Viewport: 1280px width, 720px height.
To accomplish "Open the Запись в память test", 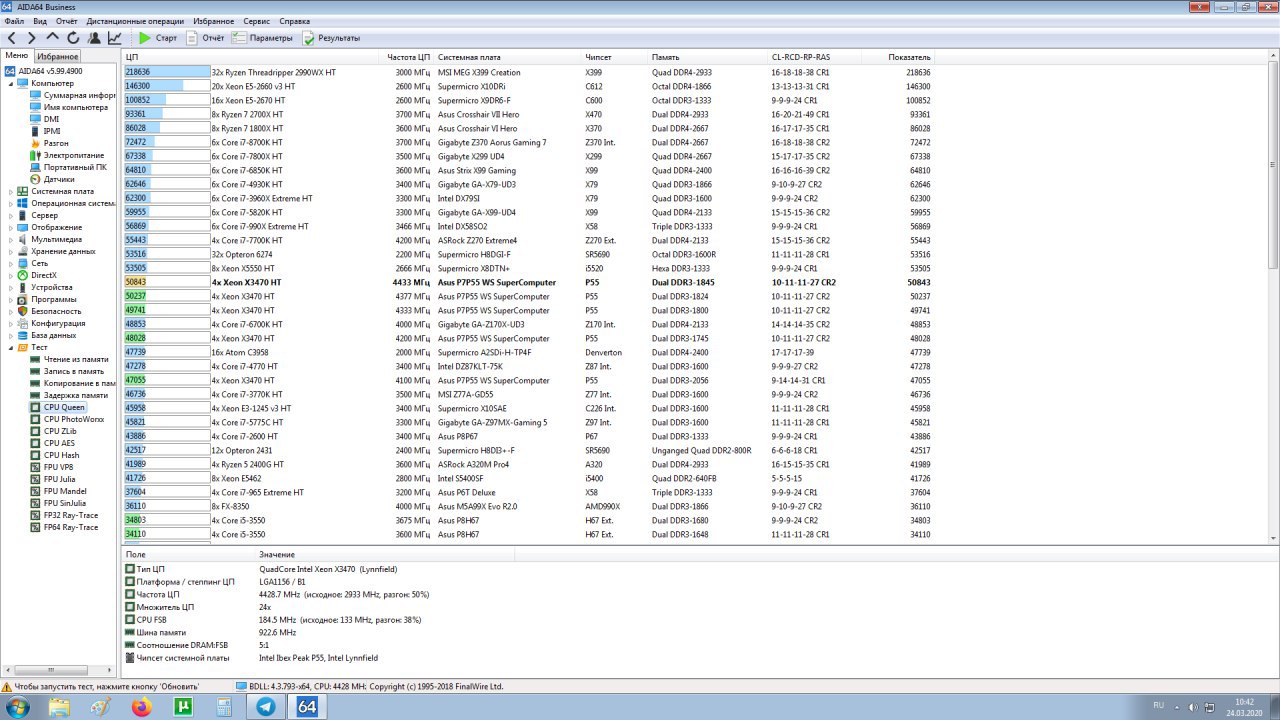I will tap(72, 371).
